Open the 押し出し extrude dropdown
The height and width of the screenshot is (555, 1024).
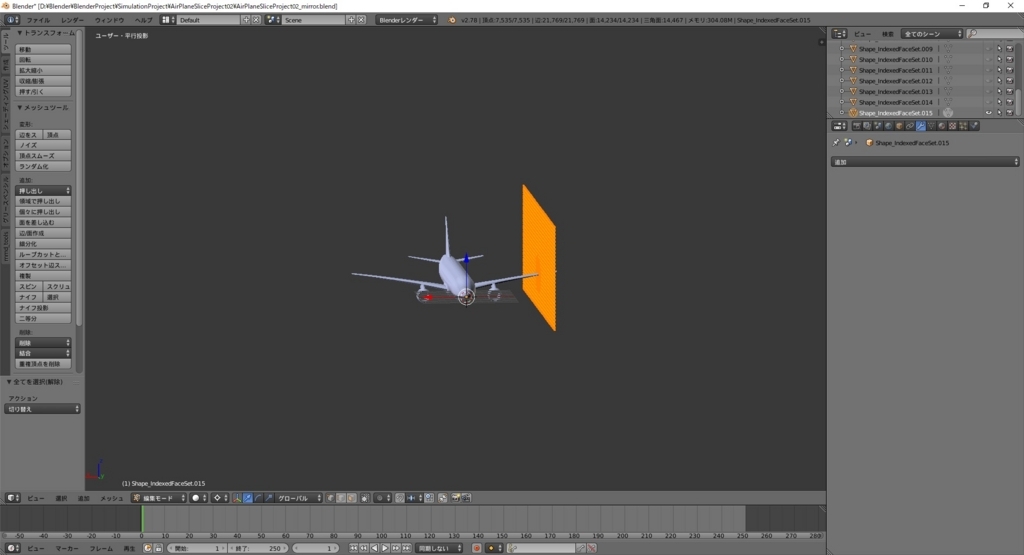click(x=43, y=191)
